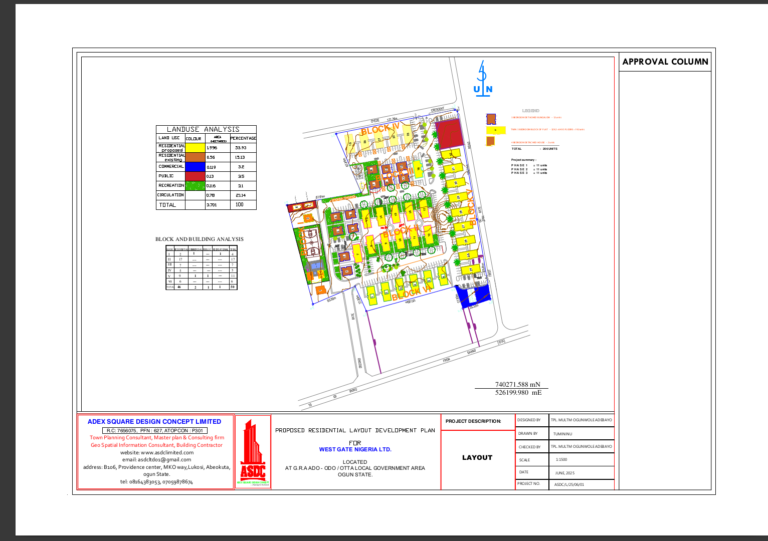This screenshot has height=541, width=768.
Task: Click the BLOCK VI label on the plan
Action: (409, 296)
